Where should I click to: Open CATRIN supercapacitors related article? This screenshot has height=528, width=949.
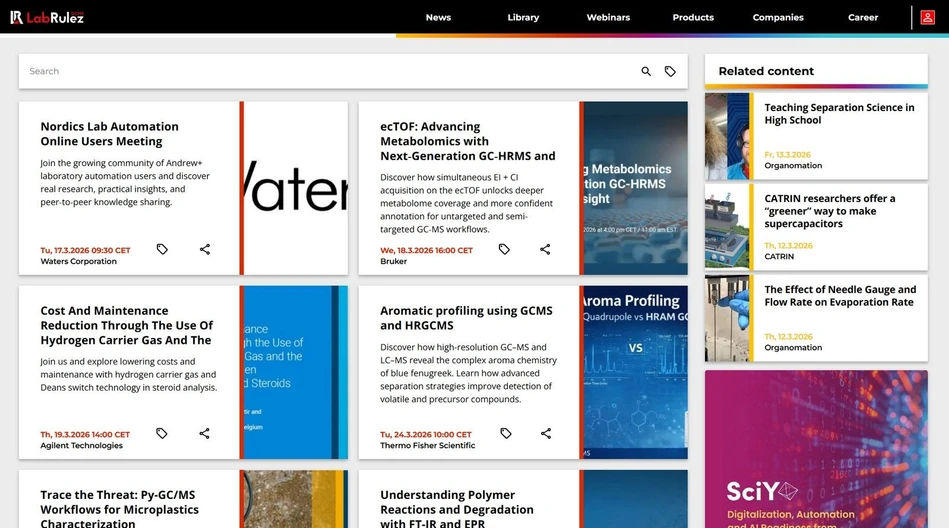pos(829,211)
